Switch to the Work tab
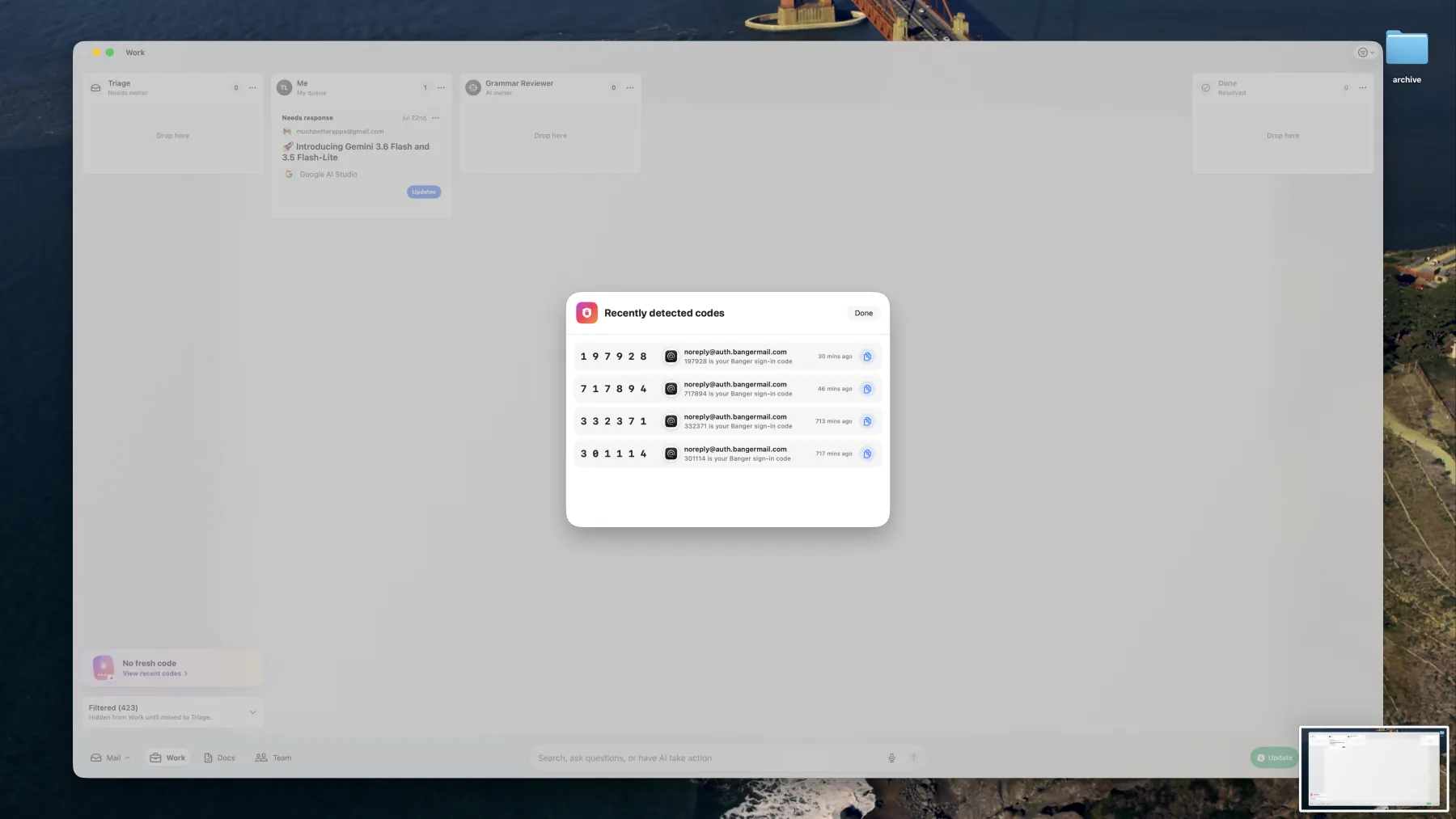Image resolution: width=1456 pixels, height=819 pixels. point(168,758)
